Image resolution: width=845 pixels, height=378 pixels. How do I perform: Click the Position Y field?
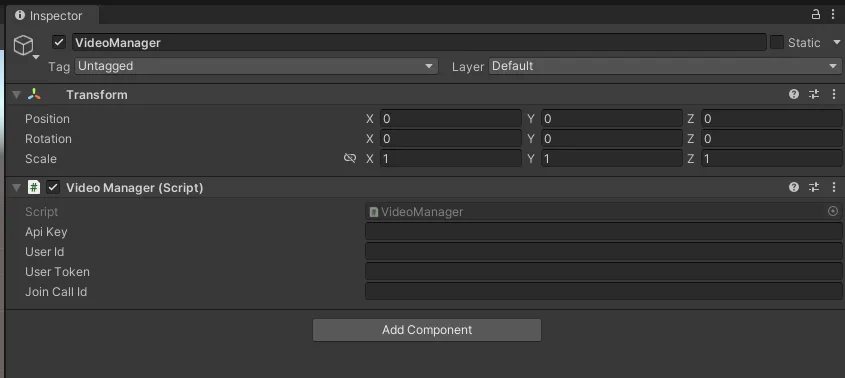tap(612, 119)
